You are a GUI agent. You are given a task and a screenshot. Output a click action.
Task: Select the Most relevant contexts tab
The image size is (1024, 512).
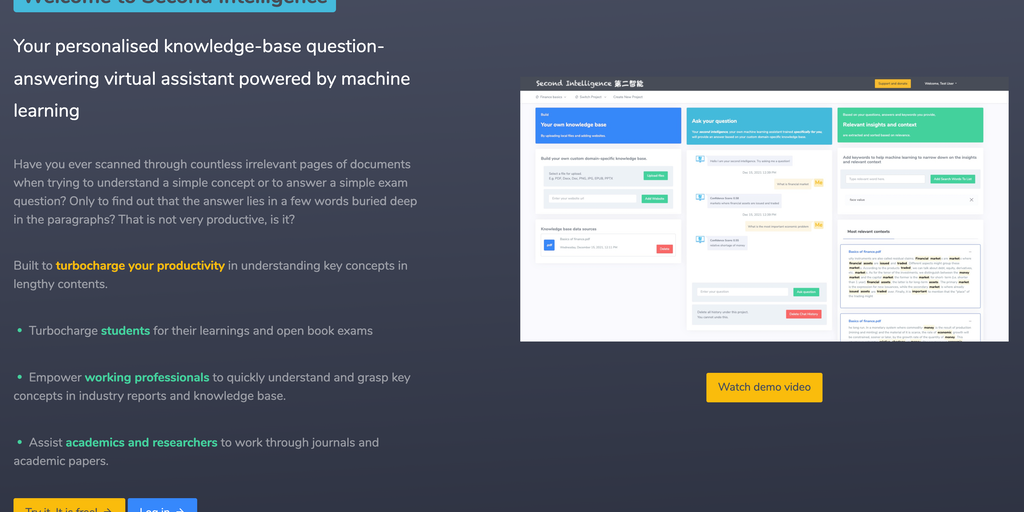click(x=868, y=231)
